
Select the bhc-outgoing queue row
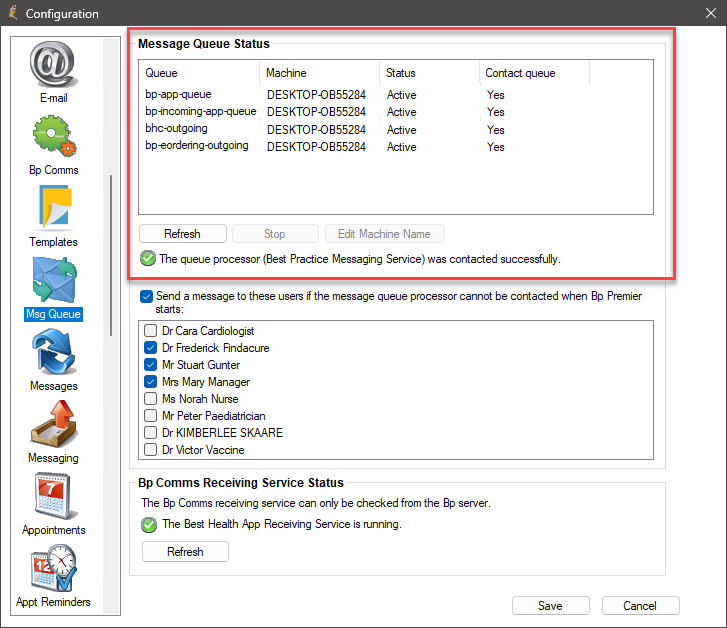click(x=396, y=129)
